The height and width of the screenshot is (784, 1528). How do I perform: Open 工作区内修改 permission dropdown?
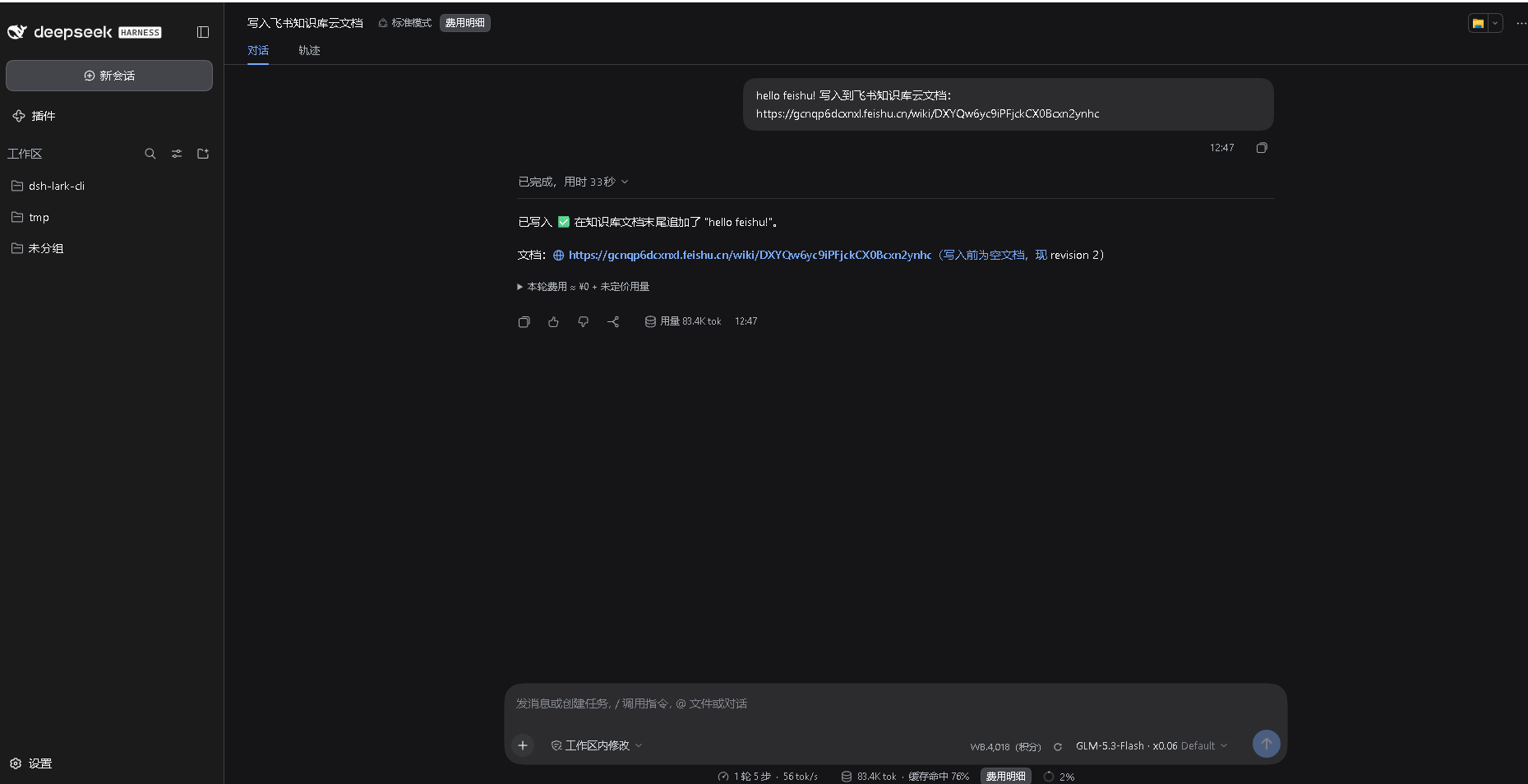pos(596,745)
